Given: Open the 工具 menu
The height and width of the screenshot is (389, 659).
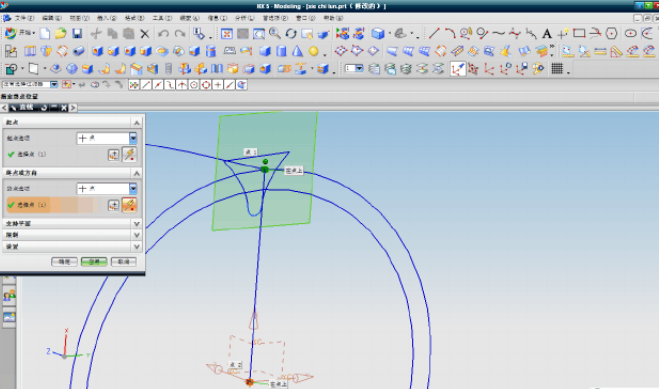Looking at the screenshot, I should click(x=162, y=18).
